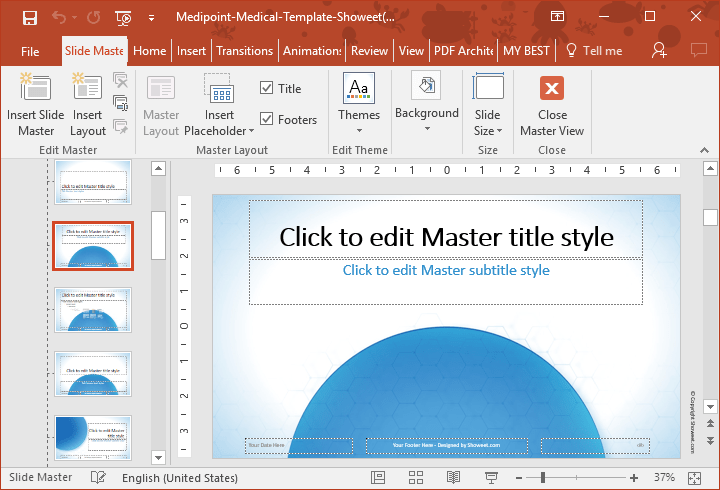This screenshot has height=490, width=720.
Task: Switch to Reading View icon
Action: tap(453, 478)
